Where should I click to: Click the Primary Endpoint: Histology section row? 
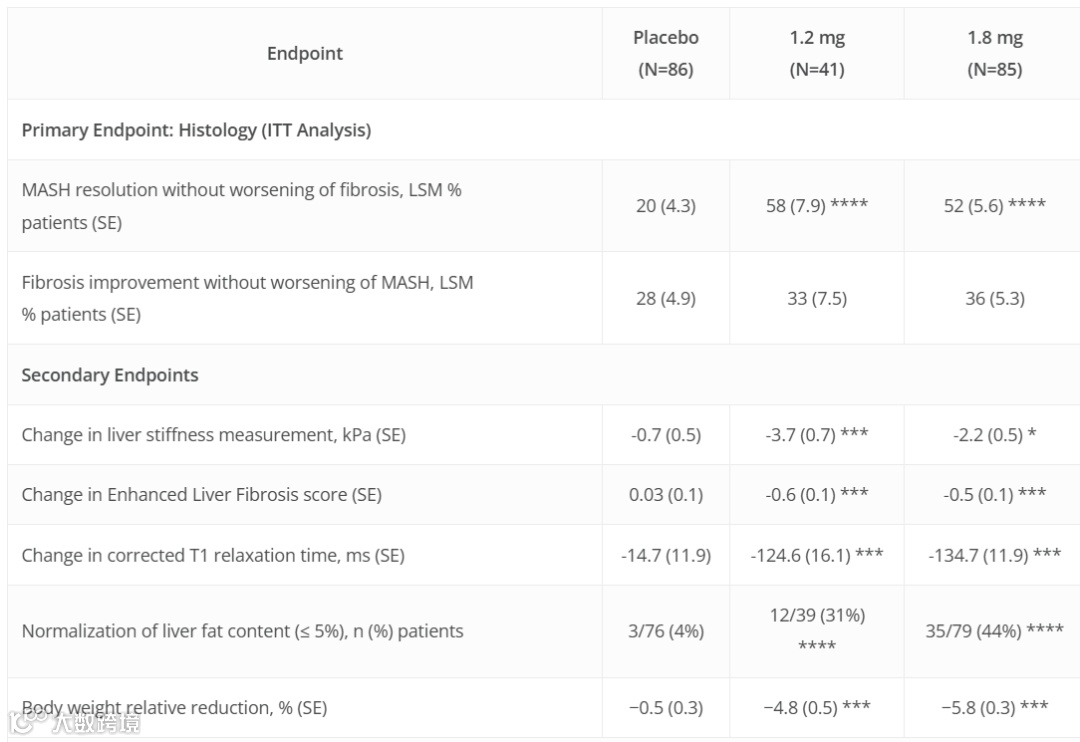196,130
